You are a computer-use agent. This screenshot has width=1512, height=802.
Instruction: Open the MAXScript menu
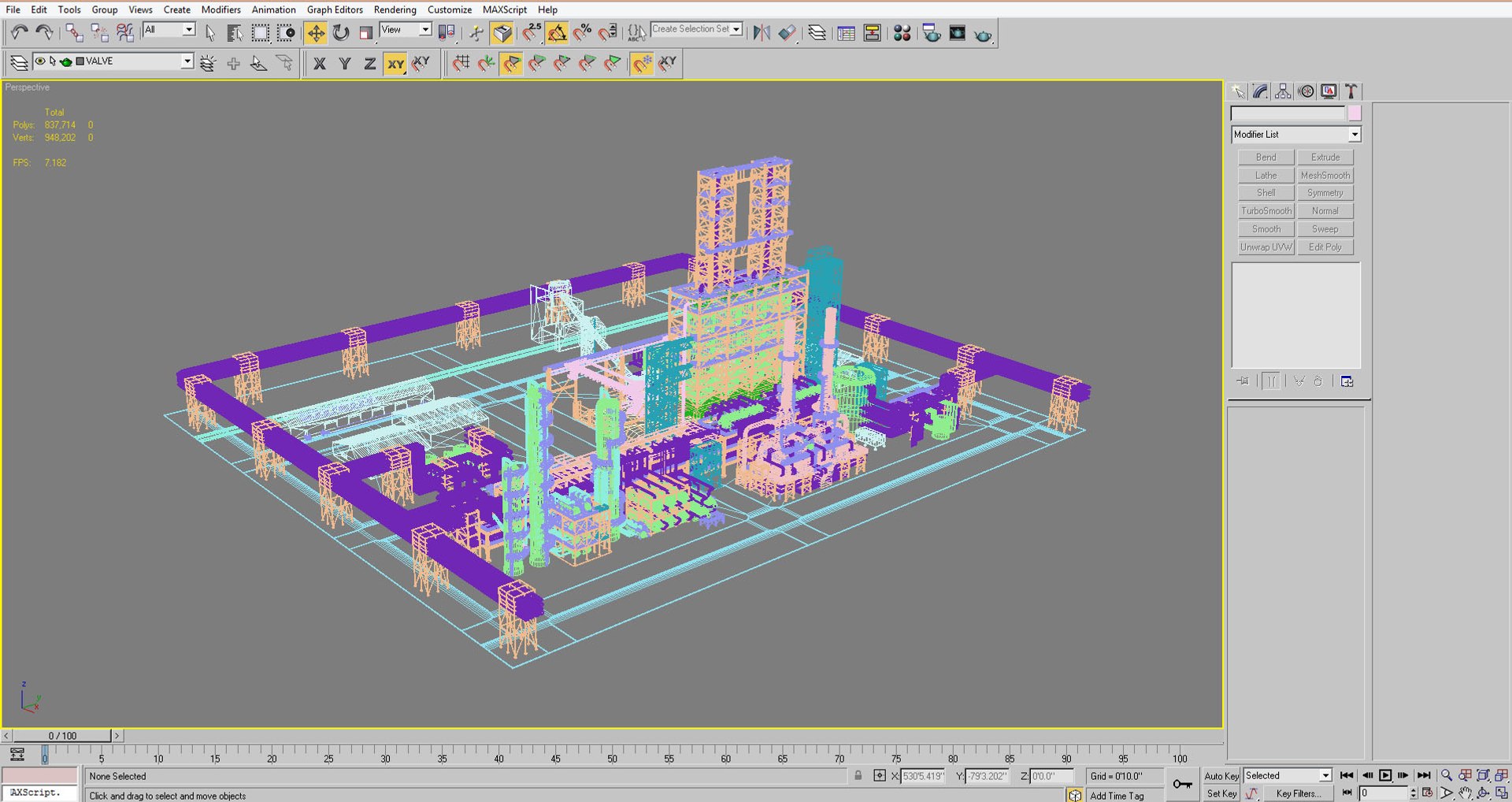point(505,9)
